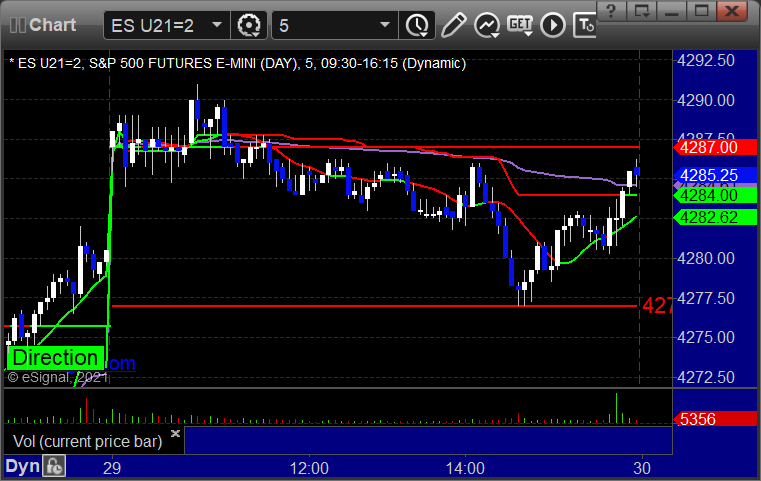Click the 4292.50 price axis label
The height and width of the screenshot is (481, 761).
pyautogui.click(x=706, y=61)
